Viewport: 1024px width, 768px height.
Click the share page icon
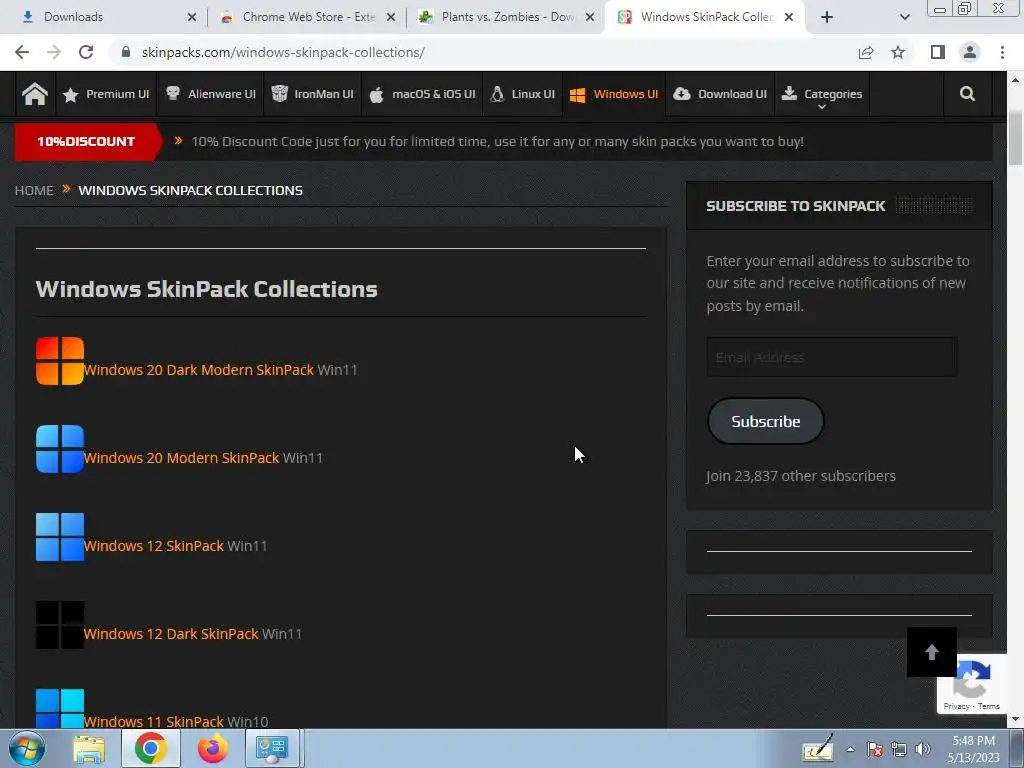[866, 52]
